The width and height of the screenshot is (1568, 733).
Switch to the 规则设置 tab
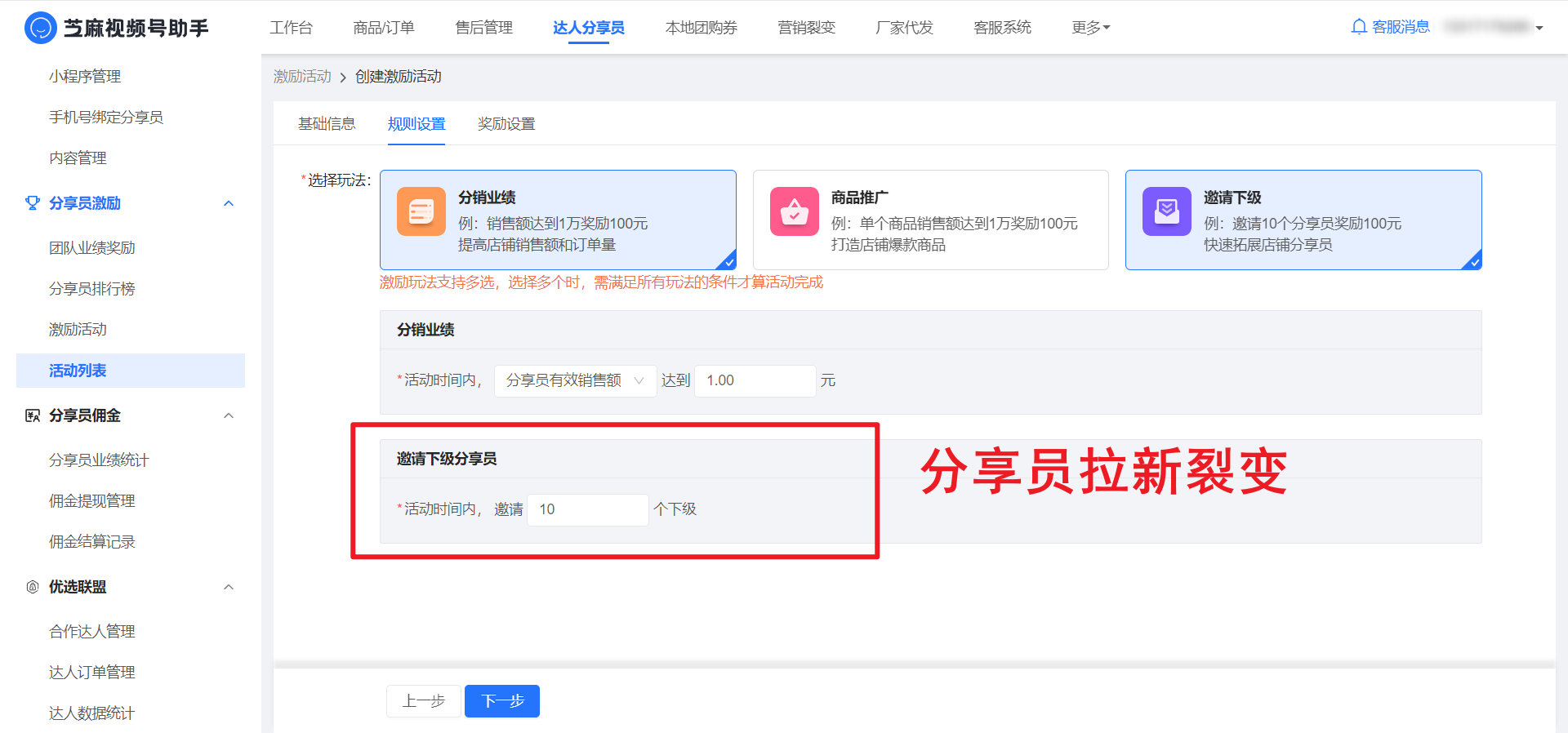point(416,124)
